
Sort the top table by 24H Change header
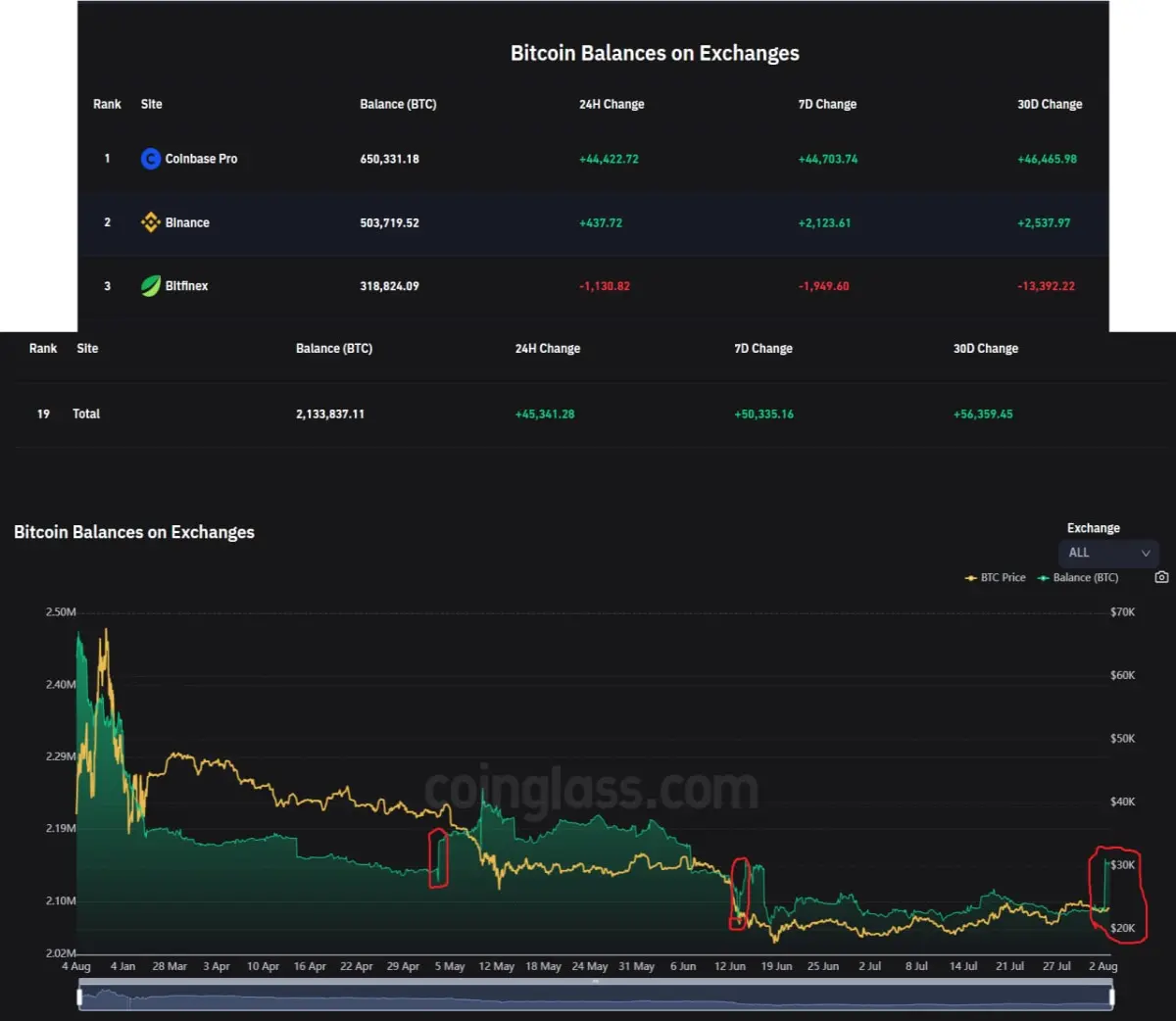click(612, 104)
